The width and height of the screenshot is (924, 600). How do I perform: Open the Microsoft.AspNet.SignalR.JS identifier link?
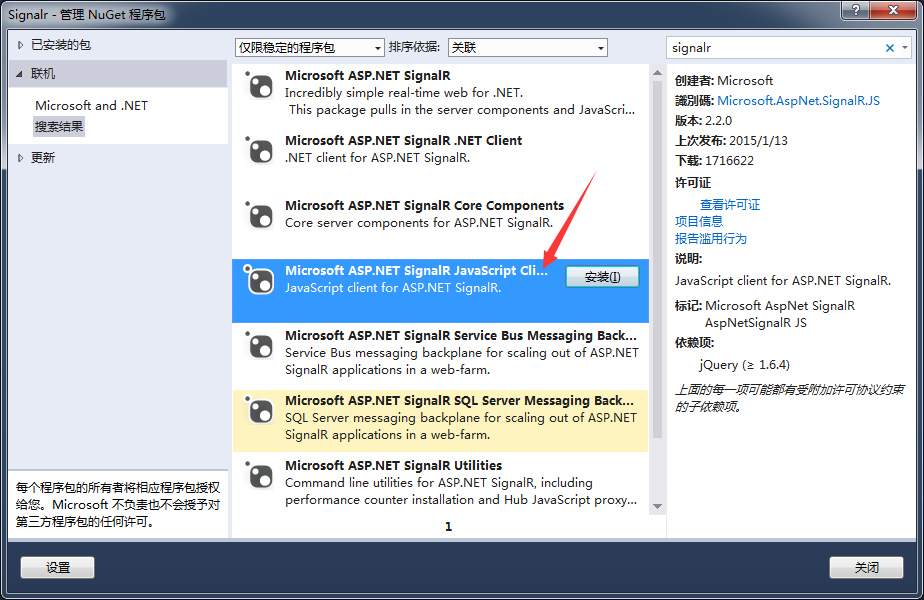tap(798, 101)
